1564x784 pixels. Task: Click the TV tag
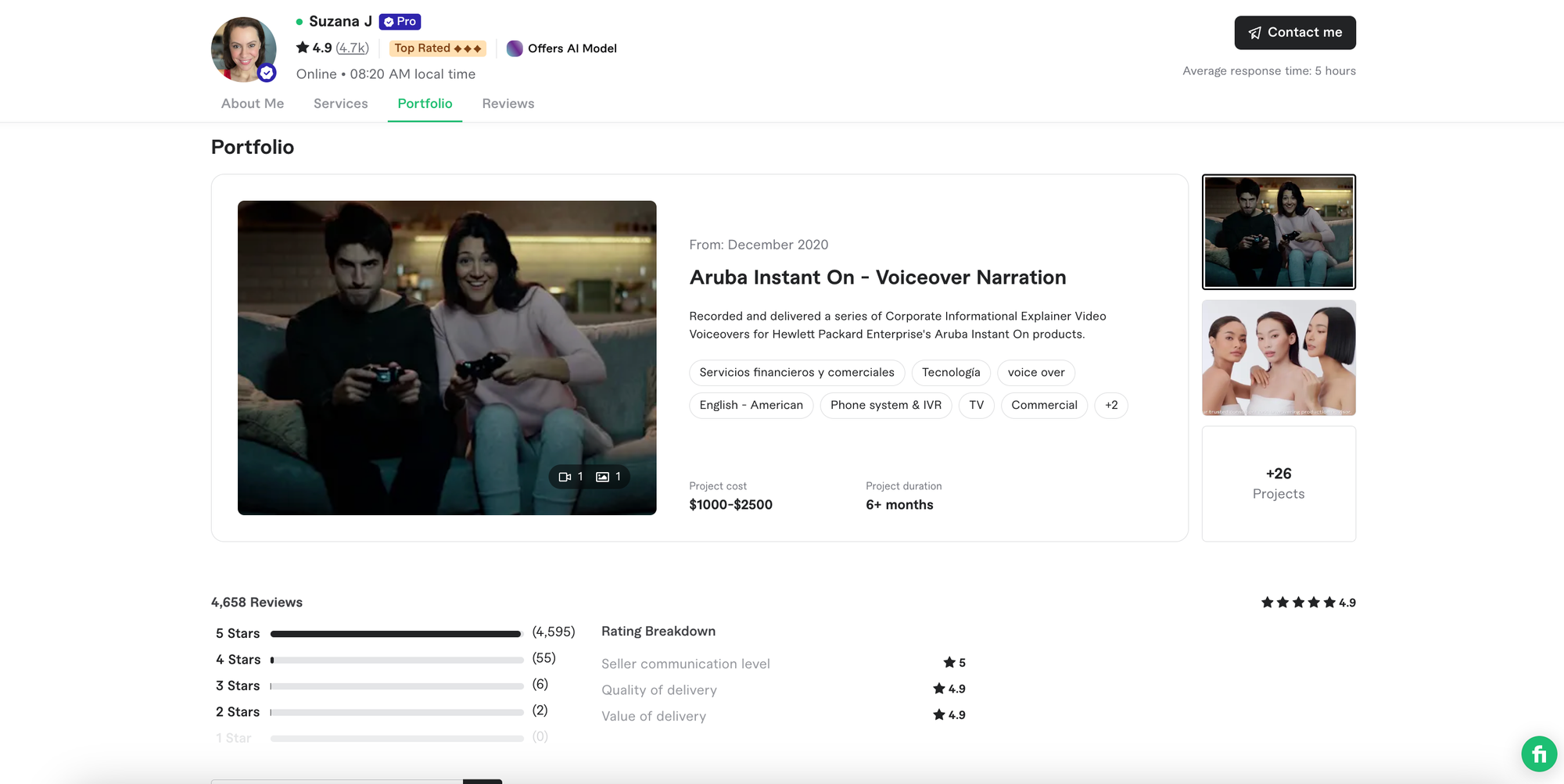977,406
